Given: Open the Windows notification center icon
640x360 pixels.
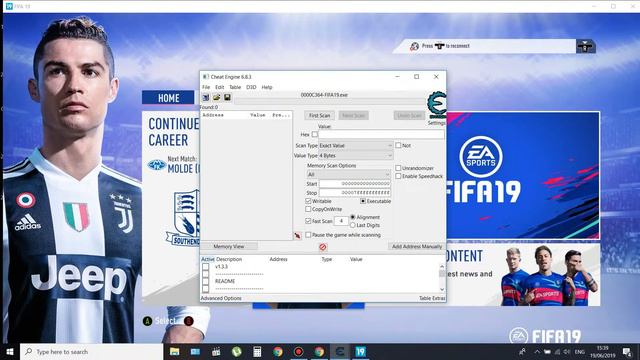Looking at the screenshot, I should tap(627, 351).
